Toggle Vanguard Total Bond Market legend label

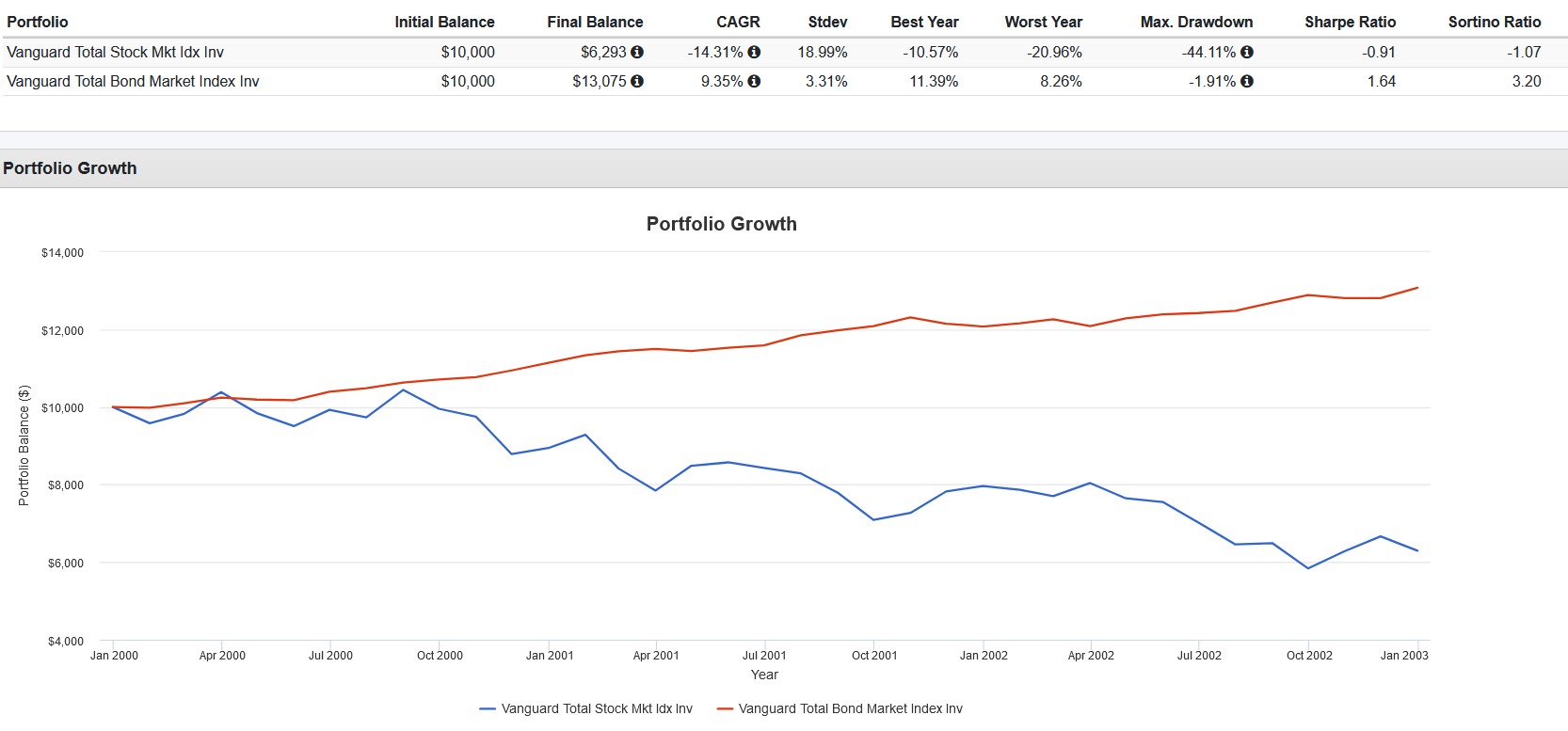[850, 709]
